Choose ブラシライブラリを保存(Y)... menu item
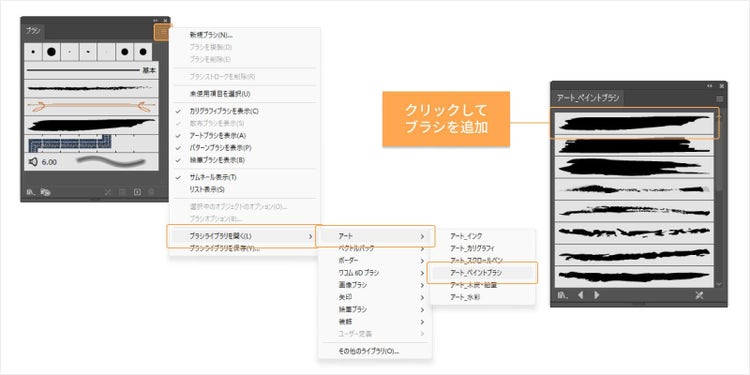The image size is (750, 375). click(224, 248)
